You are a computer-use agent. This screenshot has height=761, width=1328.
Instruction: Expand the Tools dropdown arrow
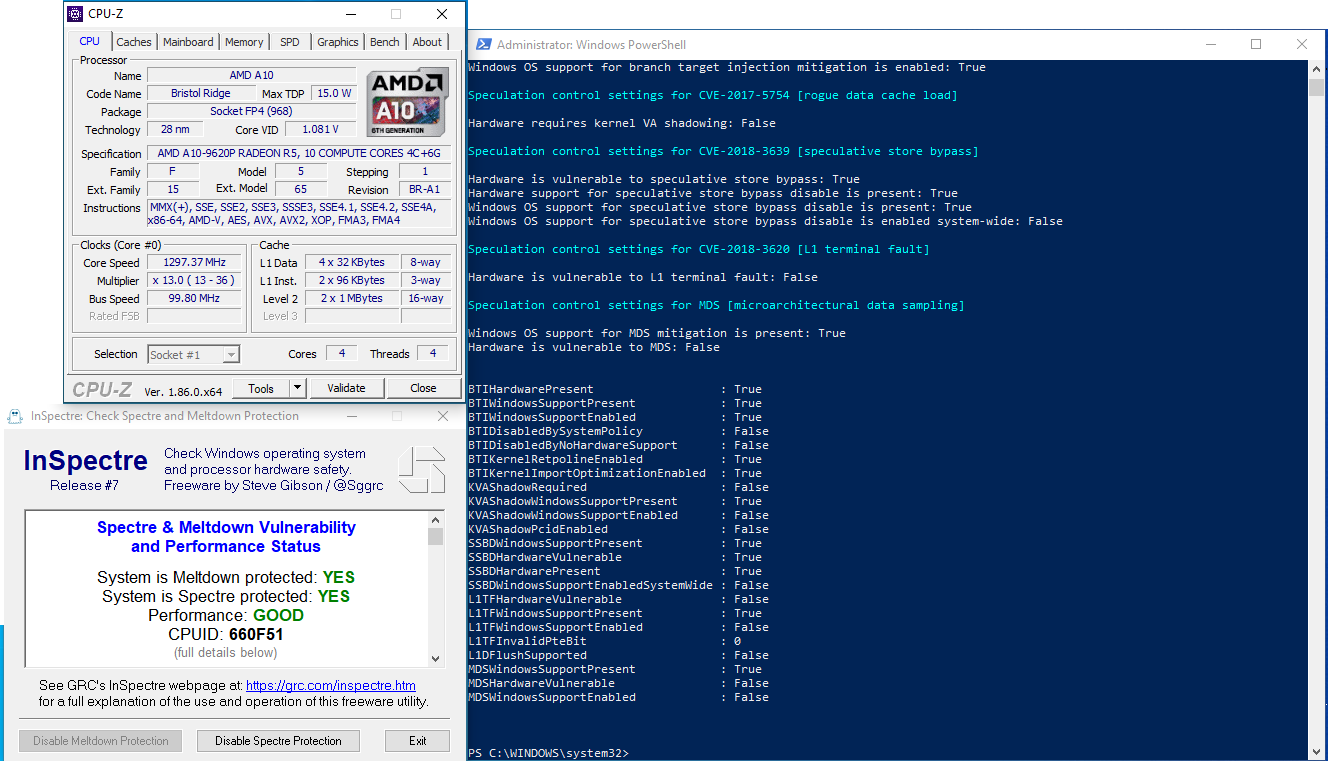point(298,388)
